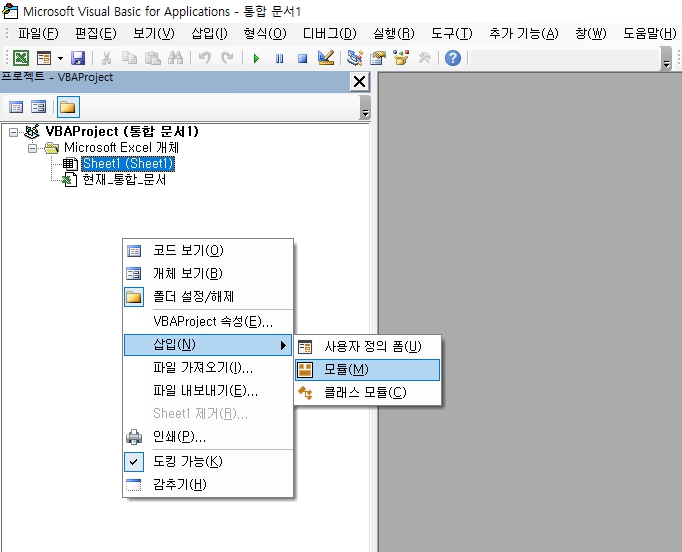Image resolution: width=682 pixels, height=552 pixels.
Task: Collapse the VBAProject (통합 문서1) node
Action: (x=14, y=132)
